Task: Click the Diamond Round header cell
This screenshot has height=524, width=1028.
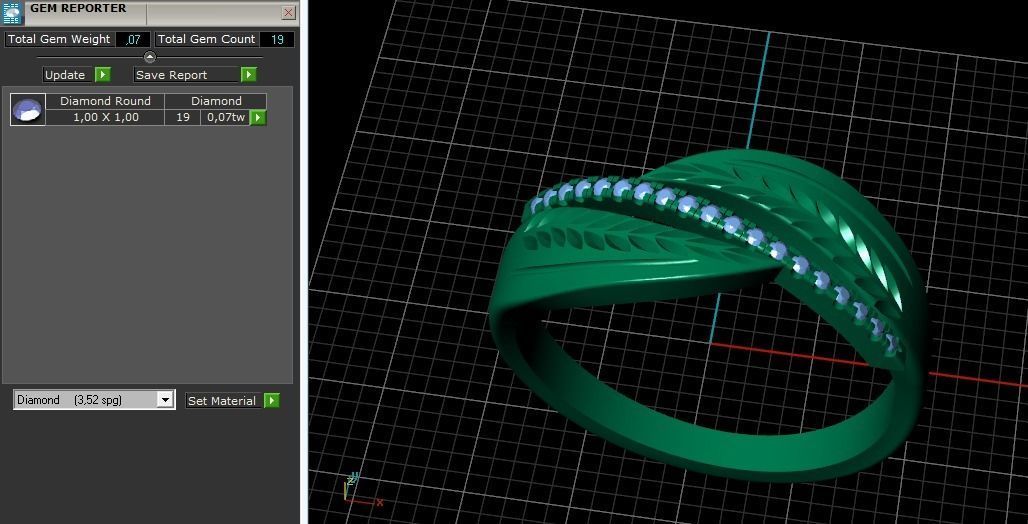Action: tap(105, 101)
